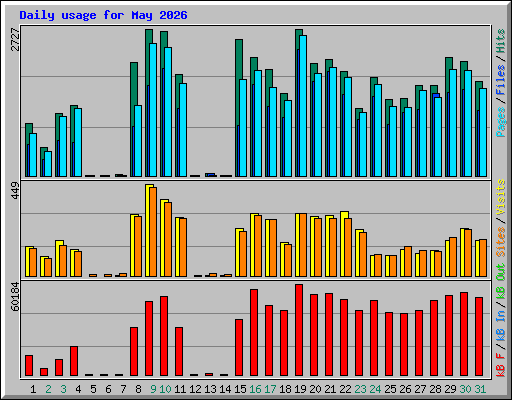This screenshot has height=400, width=512.
Task: Click the day 19 cyan pages bar
Action: 303,106
